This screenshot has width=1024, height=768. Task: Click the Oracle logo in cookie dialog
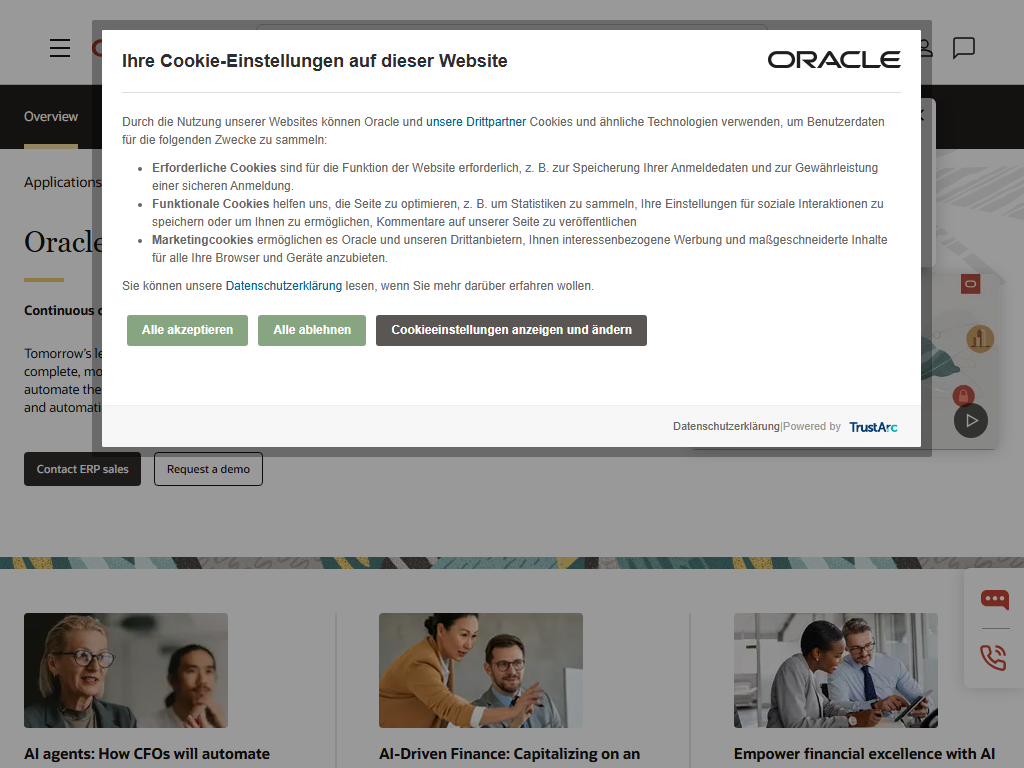pyautogui.click(x=834, y=60)
